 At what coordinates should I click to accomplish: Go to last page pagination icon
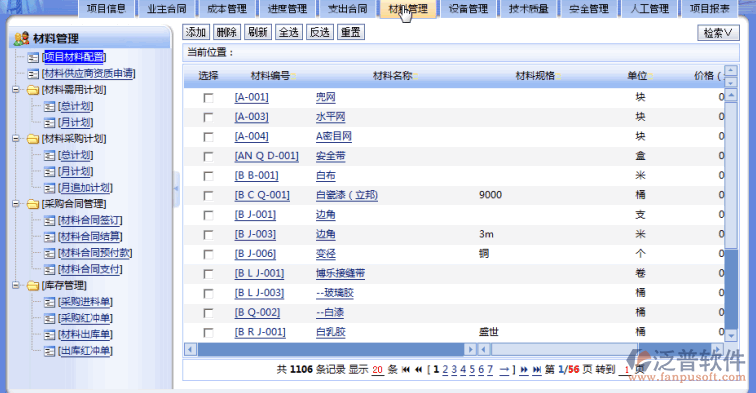pyautogui.click(x=537, y=370)
